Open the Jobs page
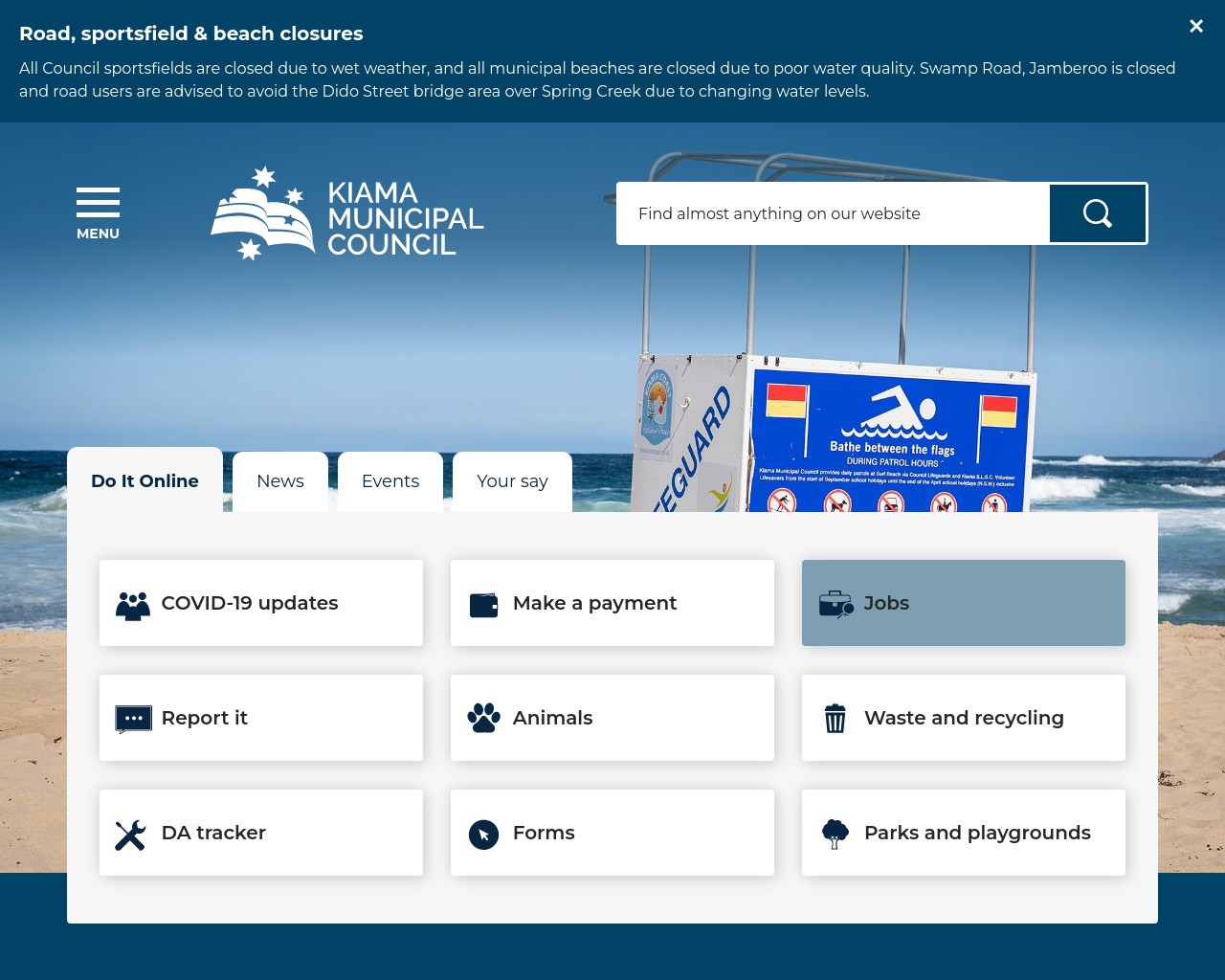Viewport: 1225px width, 980px height. pos(963,603)
